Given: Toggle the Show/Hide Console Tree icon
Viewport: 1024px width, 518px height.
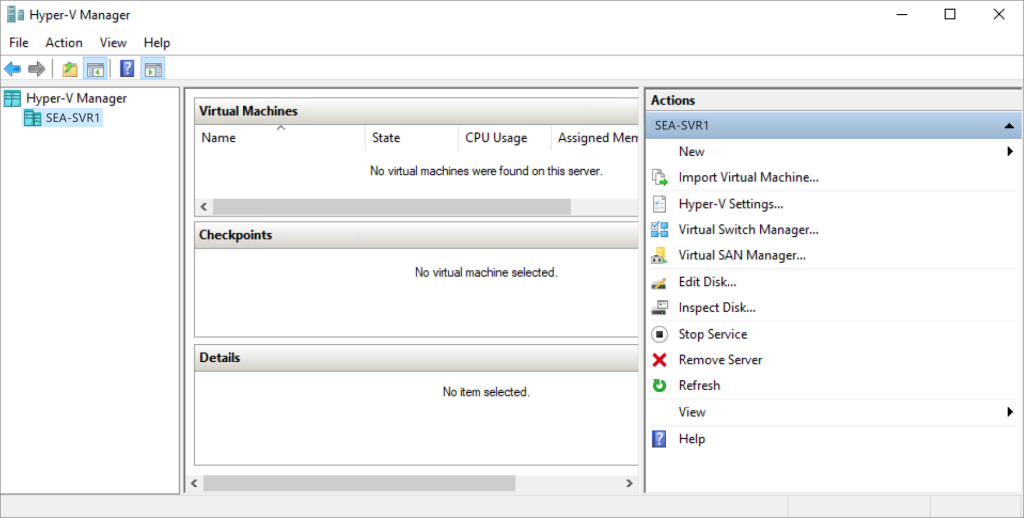Looking at the screenshot, I should point(95,69).
